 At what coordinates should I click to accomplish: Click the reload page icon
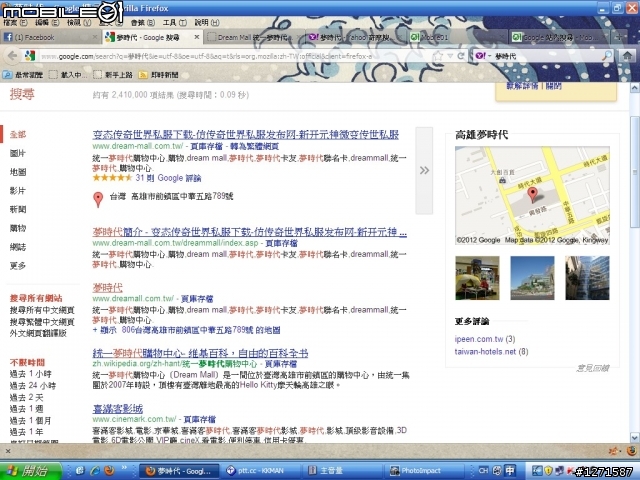[x=461, y=56]
